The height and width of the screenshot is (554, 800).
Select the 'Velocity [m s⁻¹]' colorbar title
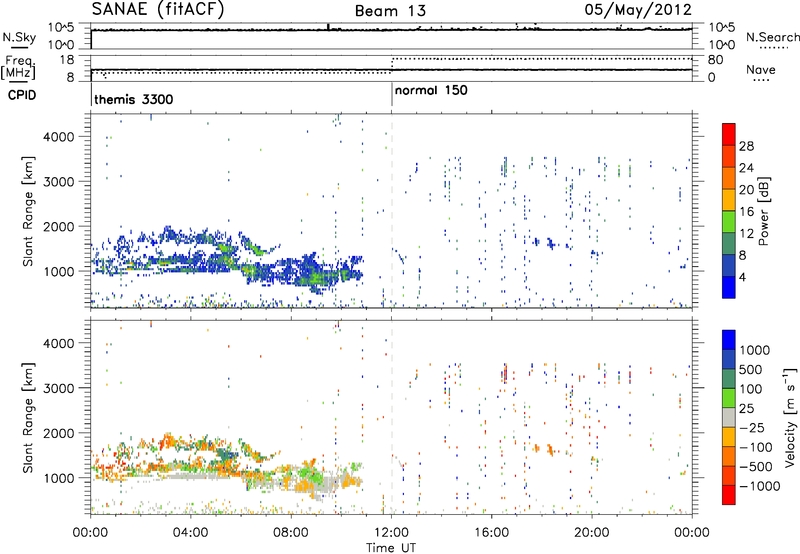[790, 417]
